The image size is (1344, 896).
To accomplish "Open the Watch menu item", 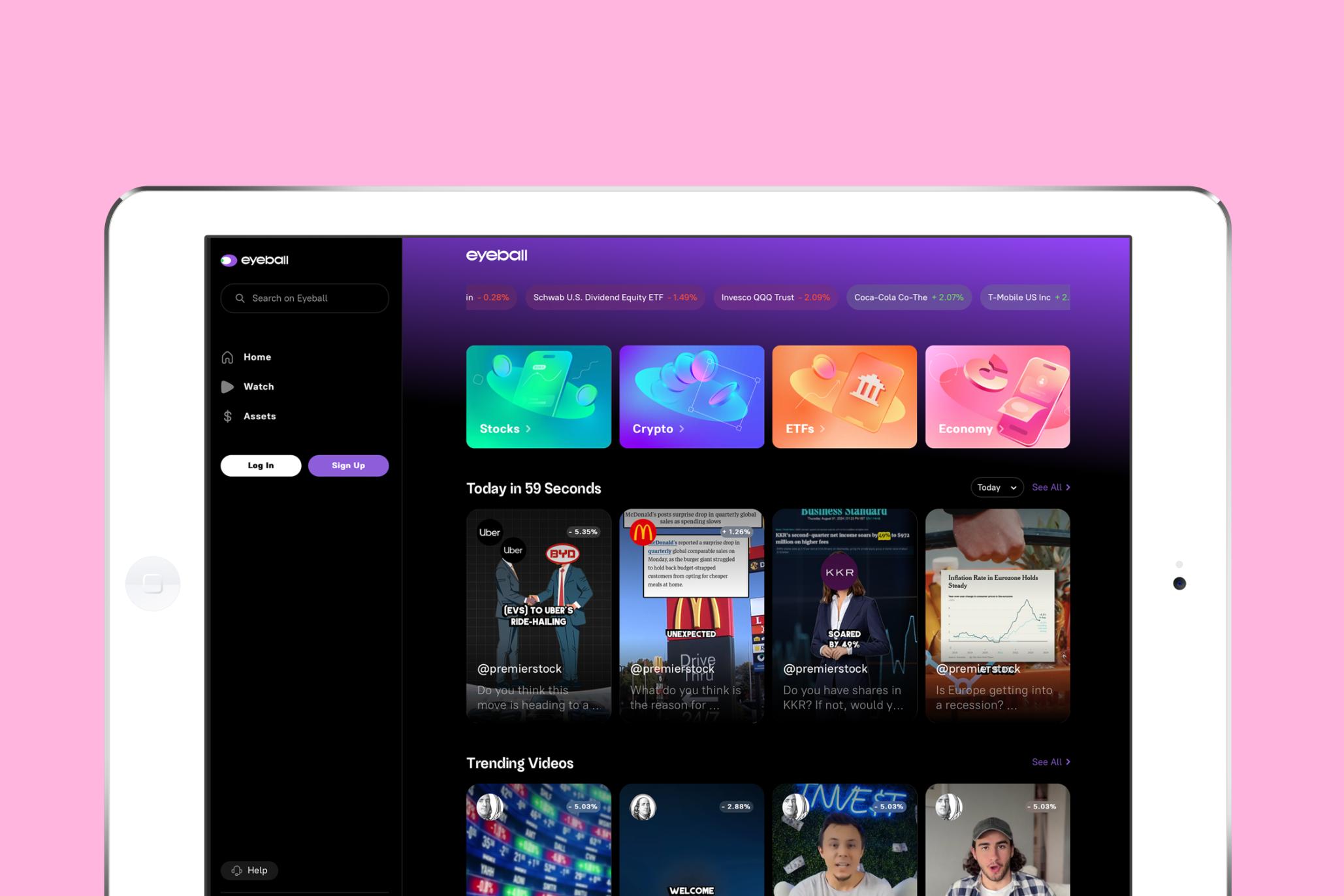I will click(x=259, y=387).
